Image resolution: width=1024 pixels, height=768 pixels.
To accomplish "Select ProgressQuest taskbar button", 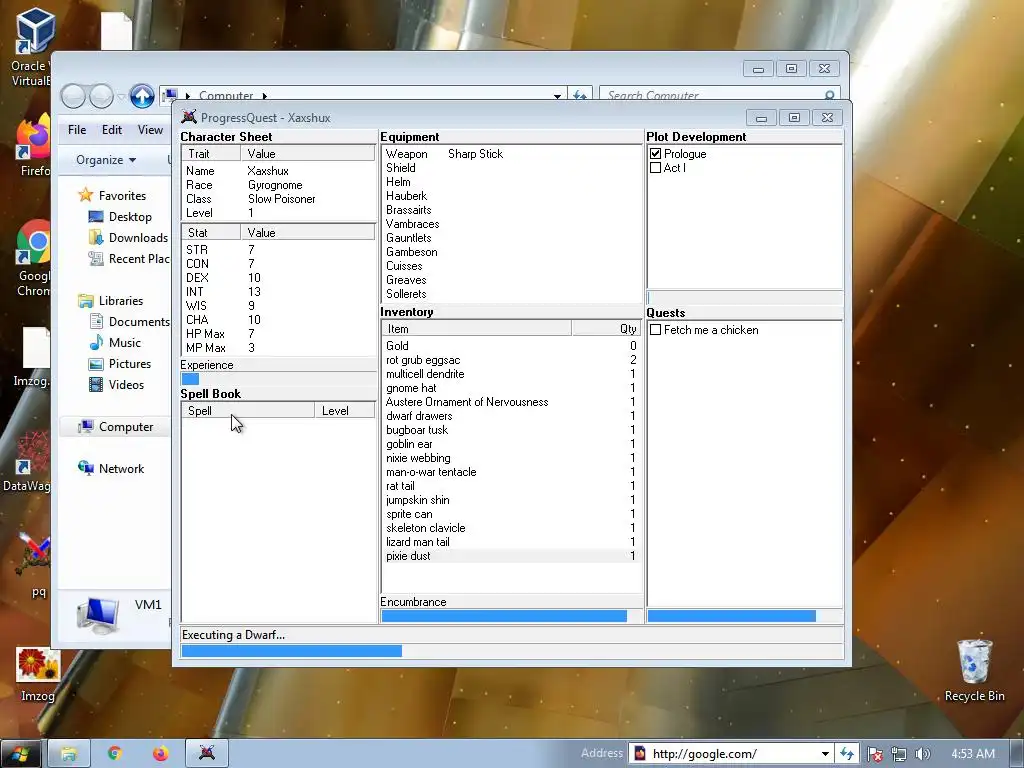I will pyautogui.click(x=207, y=754).
